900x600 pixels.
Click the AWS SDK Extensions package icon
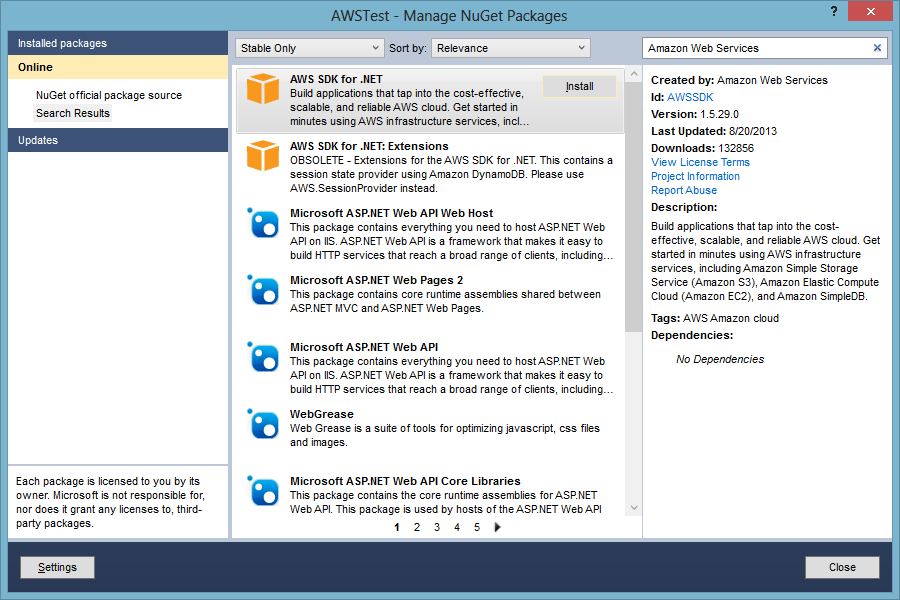coord(263,156)
